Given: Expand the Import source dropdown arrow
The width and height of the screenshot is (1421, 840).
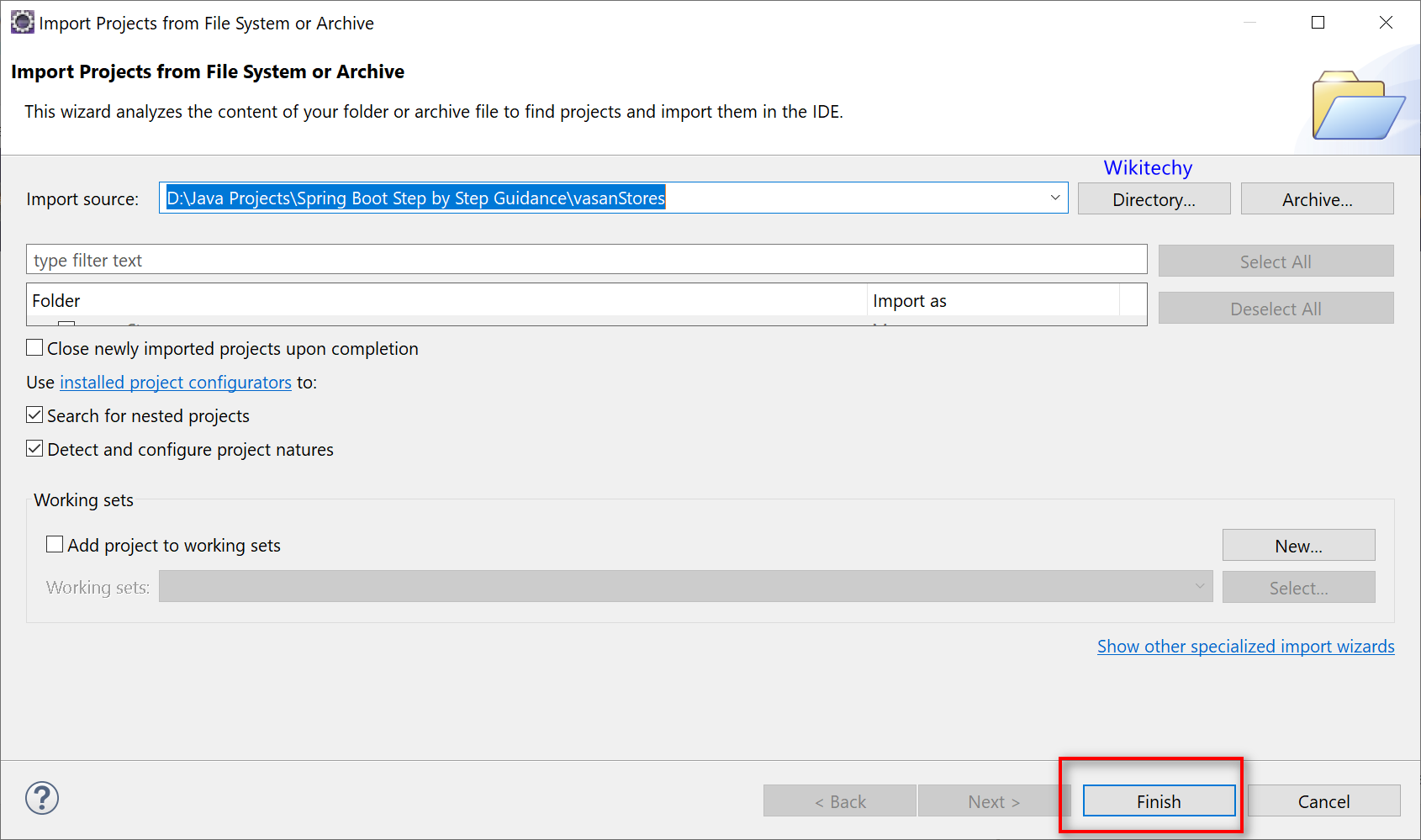Looking at the screenshot, I should pos(1054,198).
